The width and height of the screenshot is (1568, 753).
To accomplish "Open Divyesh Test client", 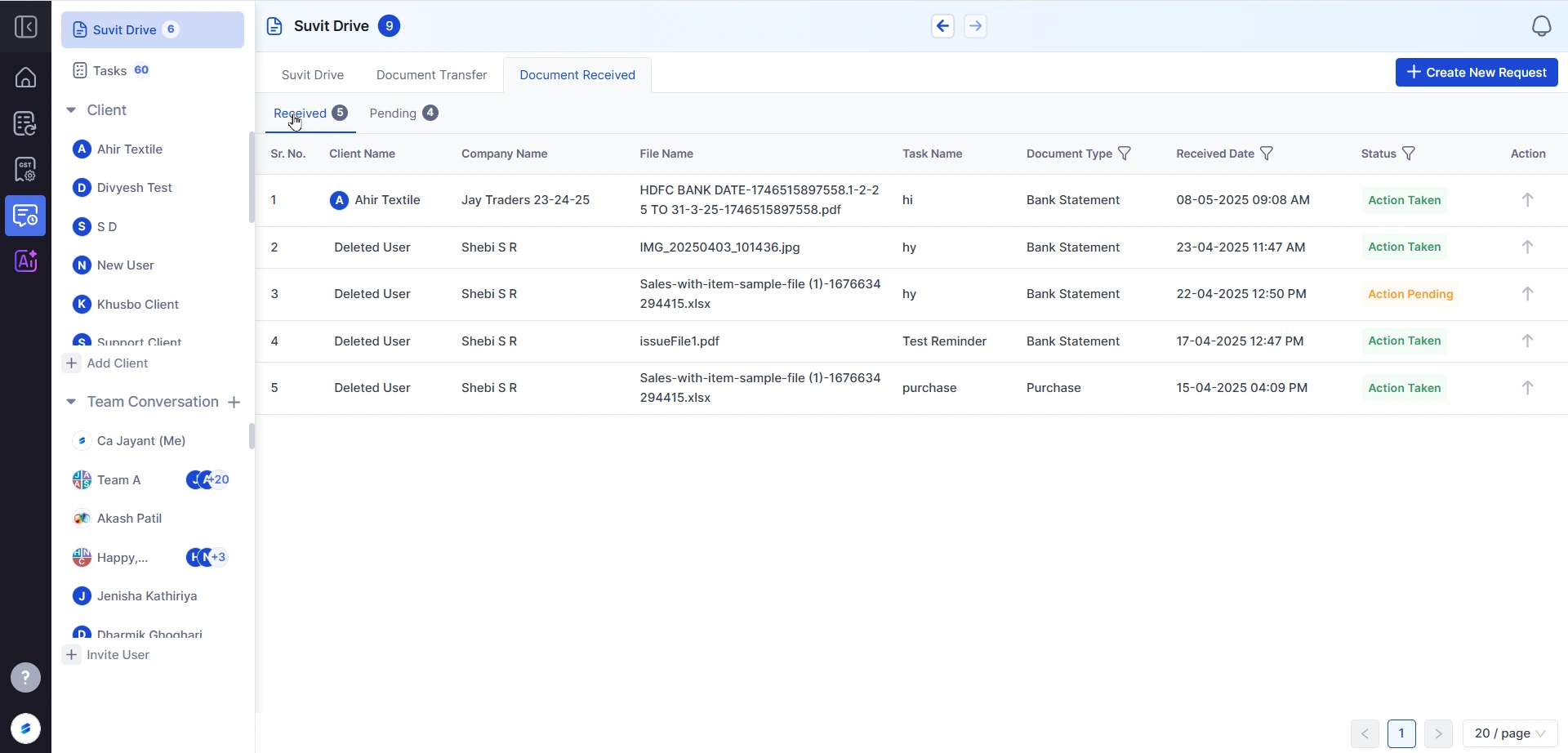I will point(134,188).
